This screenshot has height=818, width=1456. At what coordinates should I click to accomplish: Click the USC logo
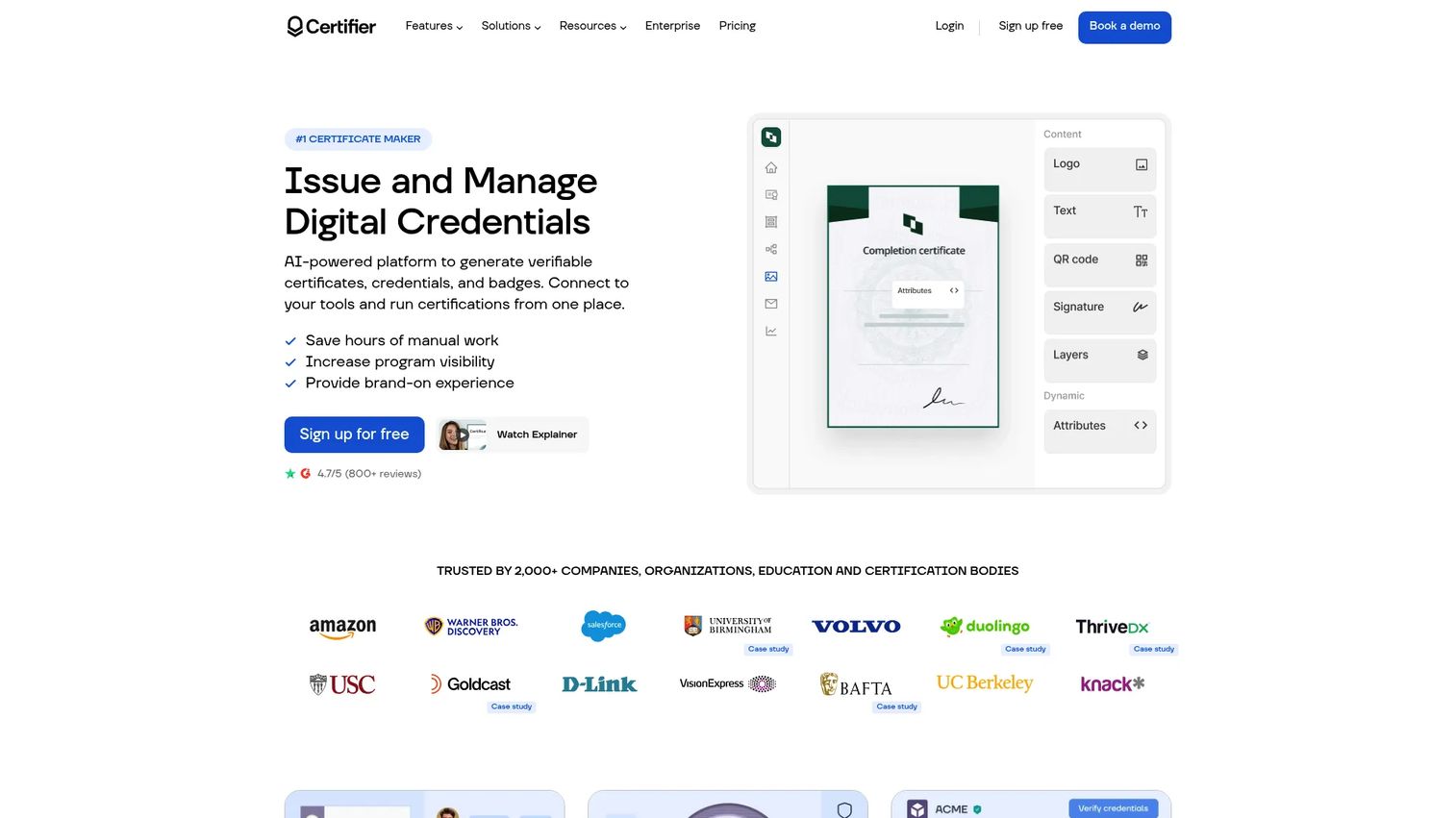(x=342, y=684)
